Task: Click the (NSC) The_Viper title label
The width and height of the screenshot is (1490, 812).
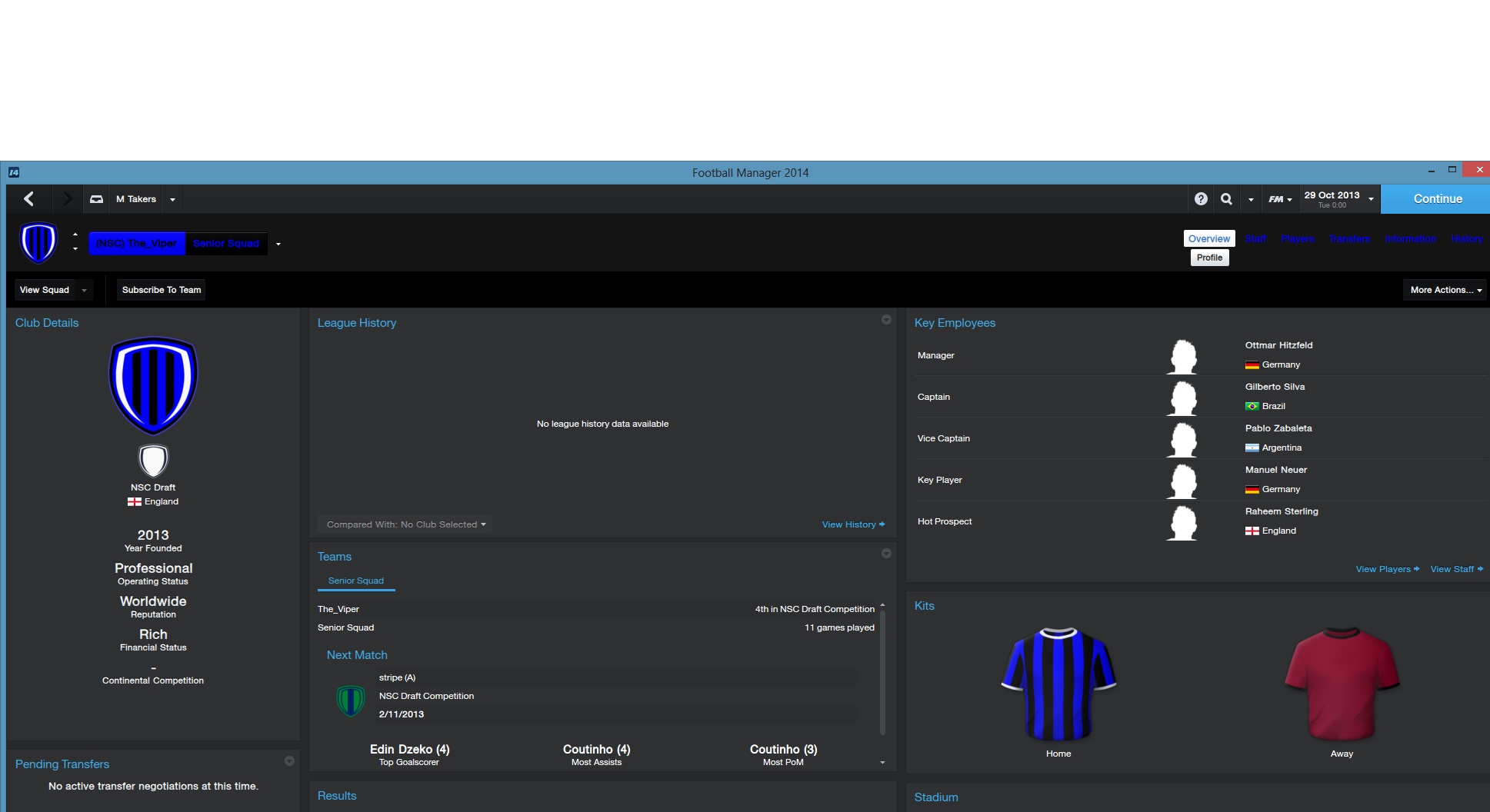Action: (136, 243)
